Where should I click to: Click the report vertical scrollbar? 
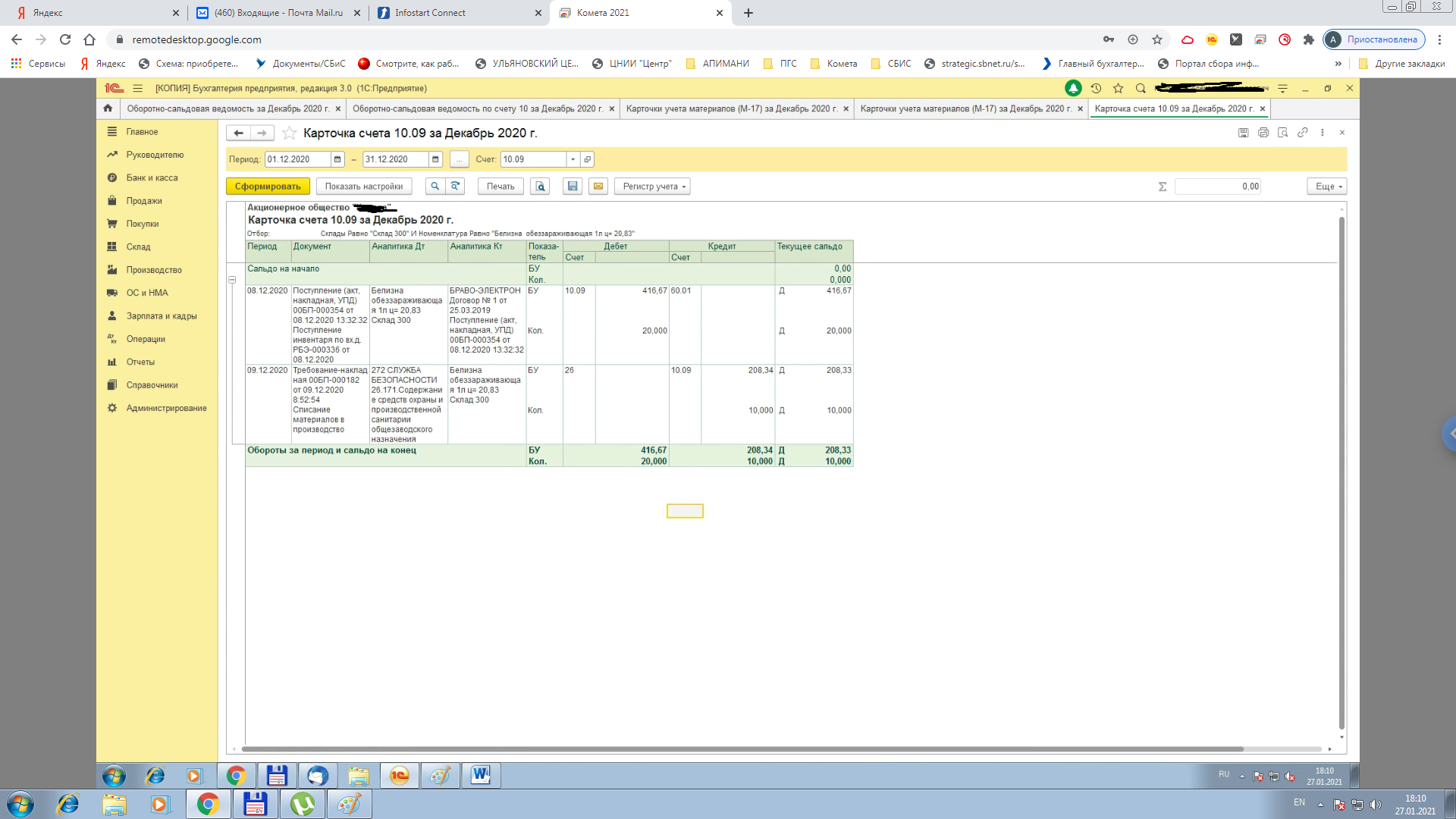1341,472
